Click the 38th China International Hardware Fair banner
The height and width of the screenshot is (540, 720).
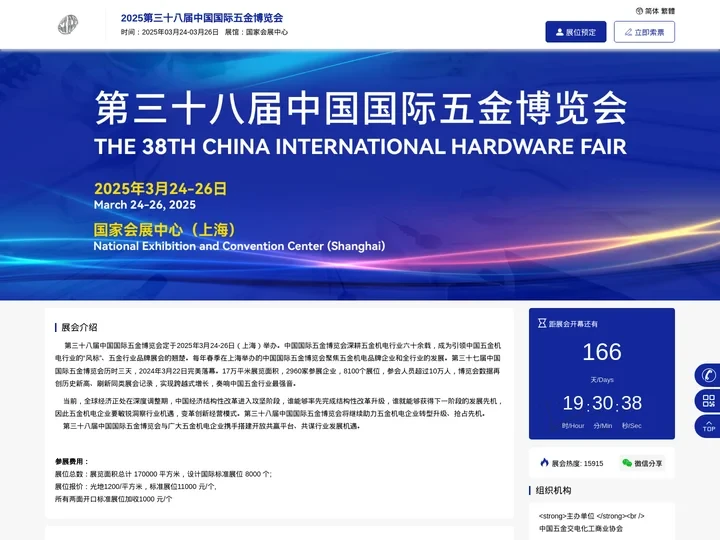tap(360, 175)
